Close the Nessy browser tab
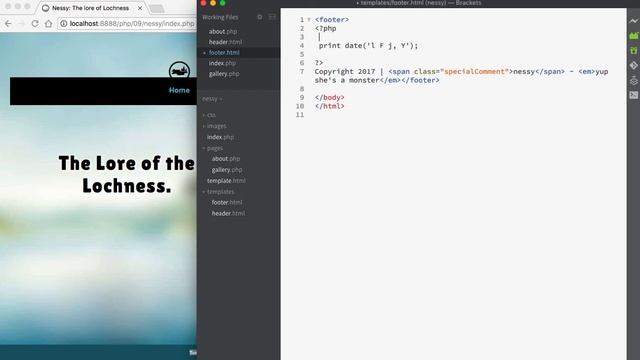The height and width of the screenshot is (360, 640). point(140,8)
